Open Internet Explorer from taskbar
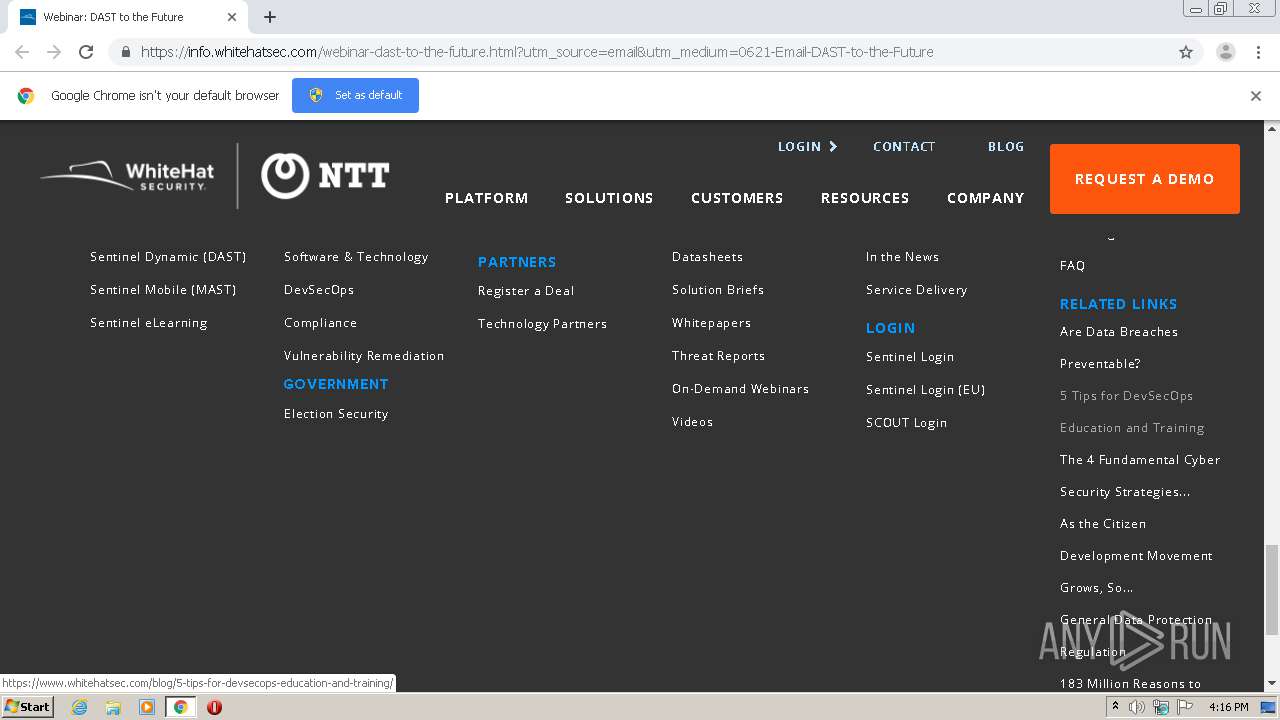The width and height of the screenshot is (1280, 720). coord(79,707)
